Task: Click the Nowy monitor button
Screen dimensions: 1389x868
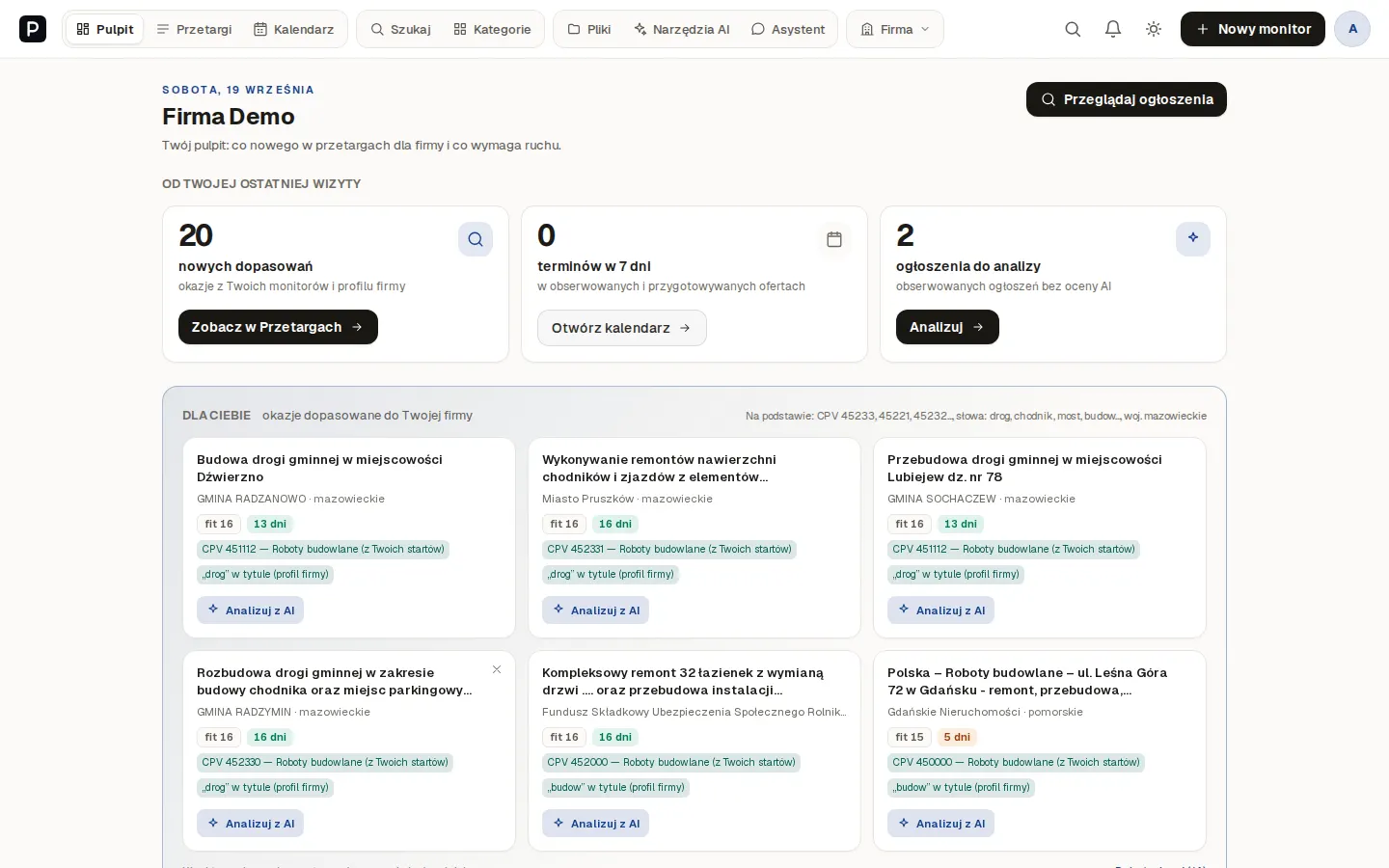Action: click(x=1253, y=29)
